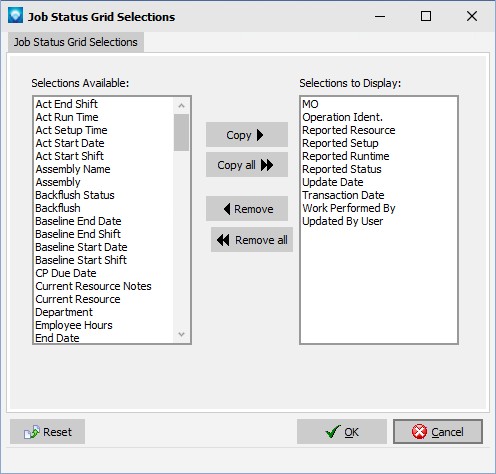Select Work Performed By in display list

click(349, 208)
